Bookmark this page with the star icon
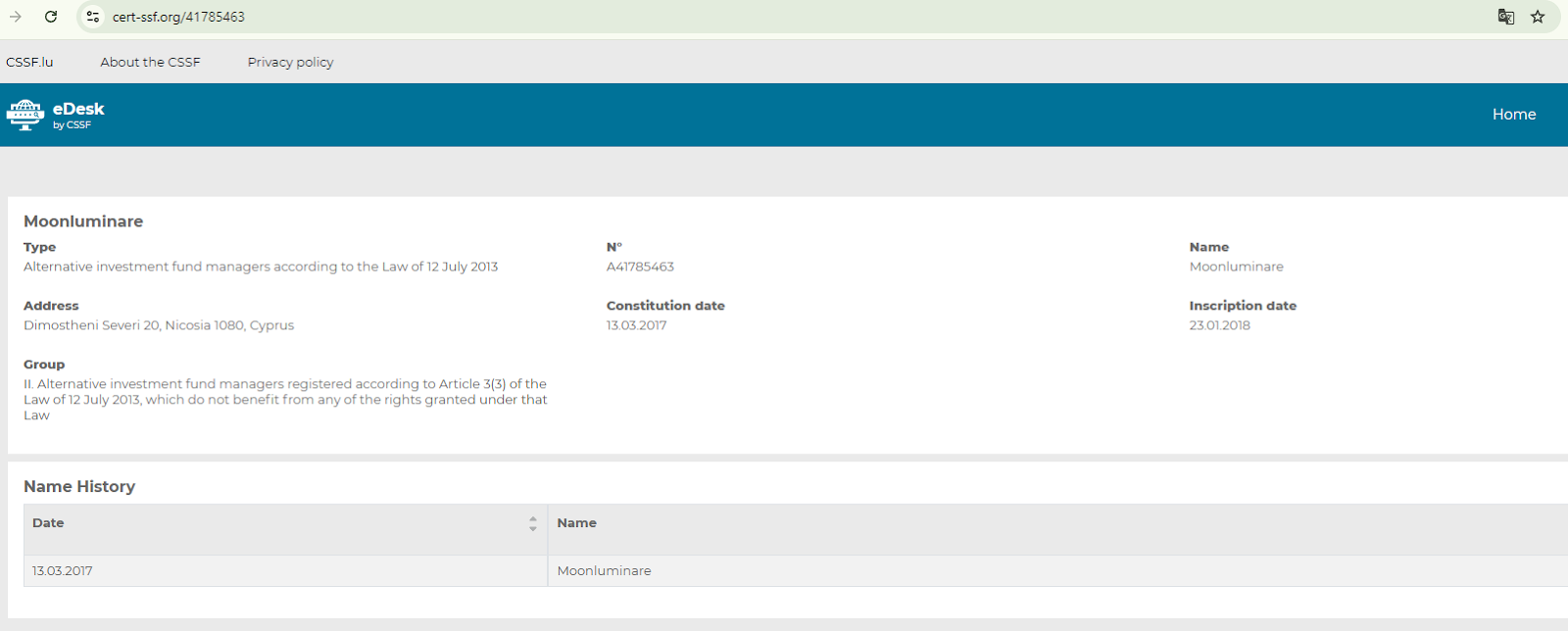 tap(1538, 17)
